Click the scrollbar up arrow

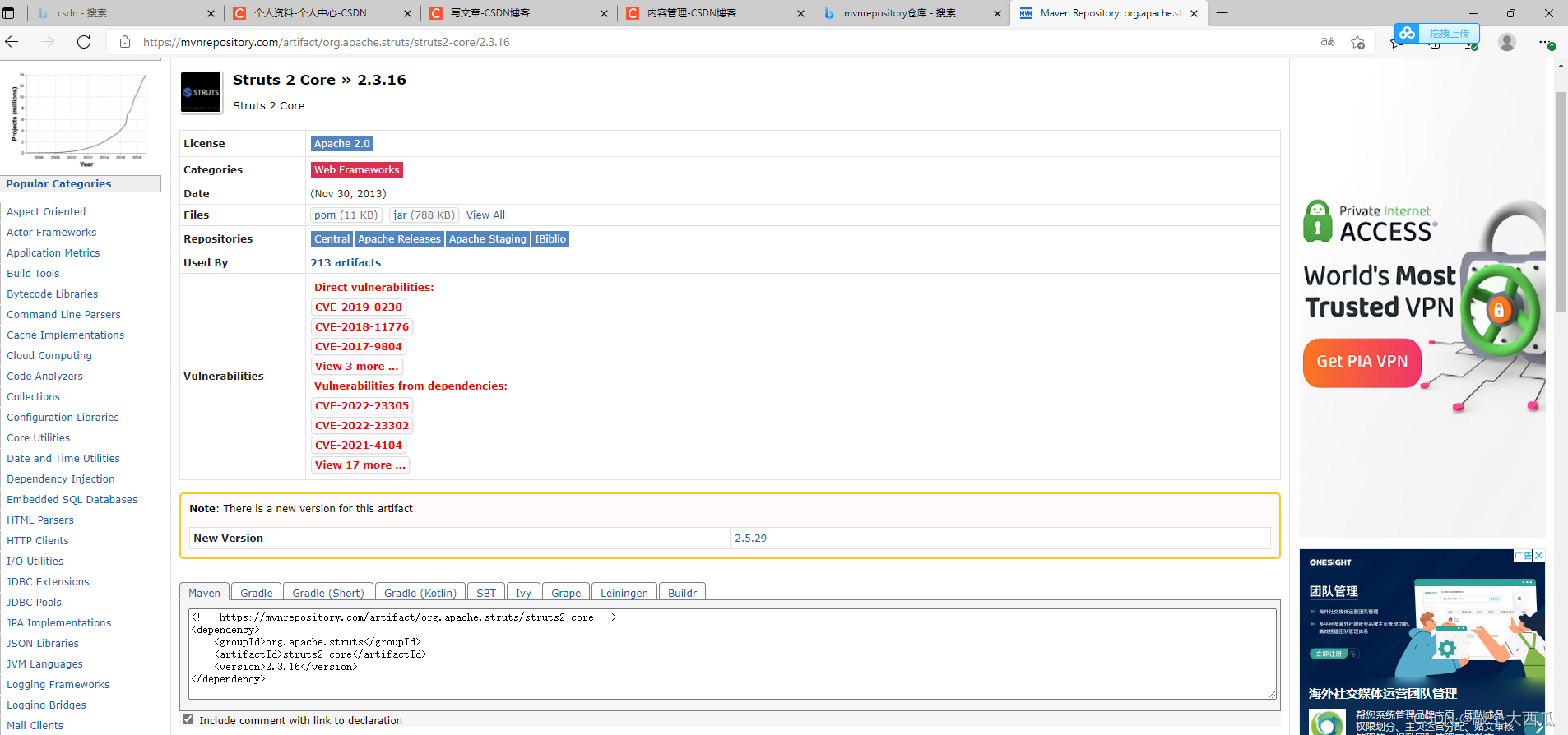coord(1561,66)
